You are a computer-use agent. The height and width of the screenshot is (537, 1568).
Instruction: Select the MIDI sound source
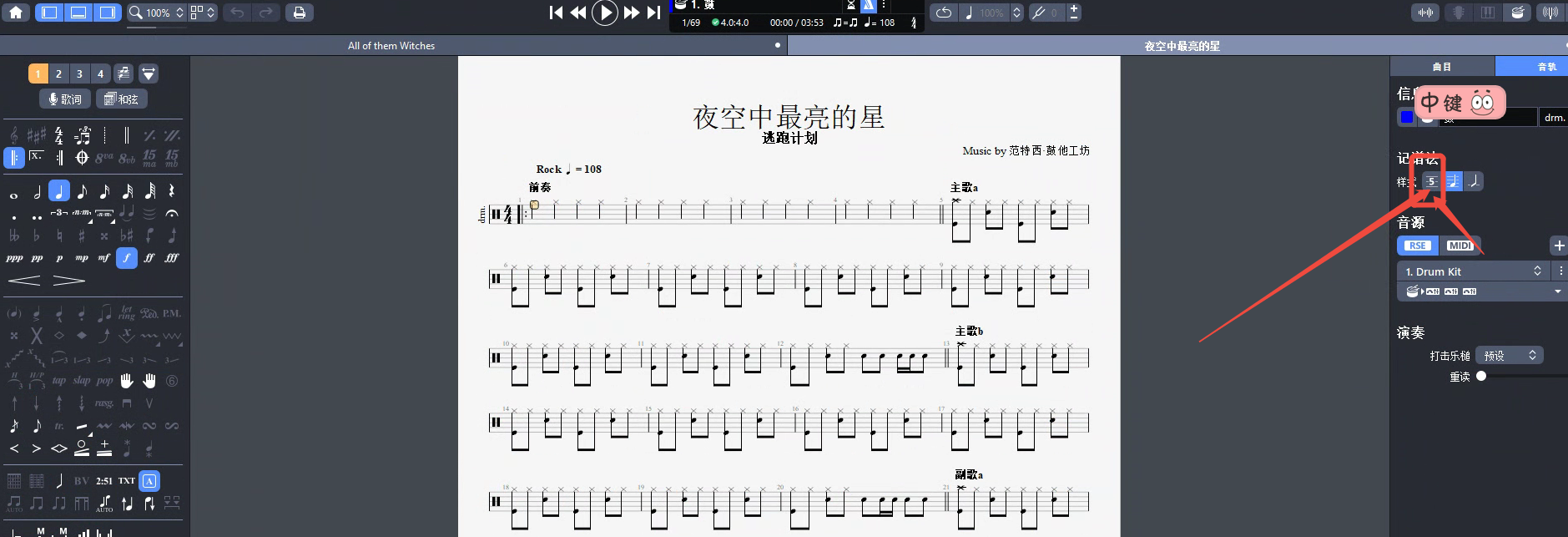[1460, 246]
